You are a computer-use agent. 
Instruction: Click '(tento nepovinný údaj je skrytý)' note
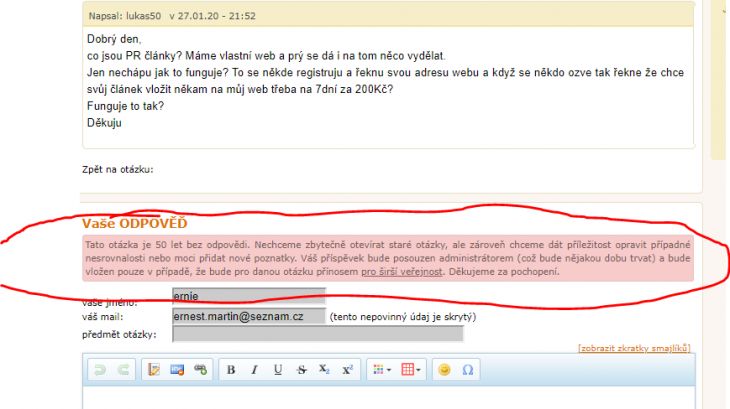(x=403, y=317)
